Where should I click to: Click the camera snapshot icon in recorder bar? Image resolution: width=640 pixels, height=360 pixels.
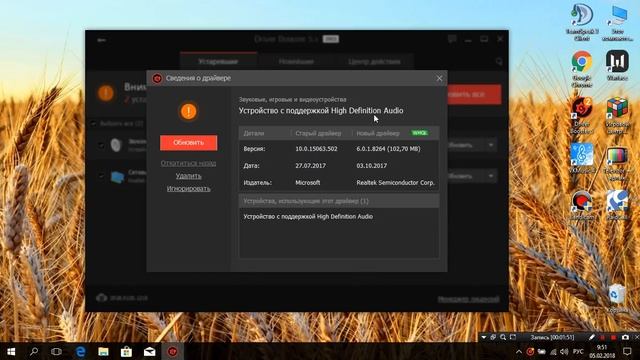625,337
